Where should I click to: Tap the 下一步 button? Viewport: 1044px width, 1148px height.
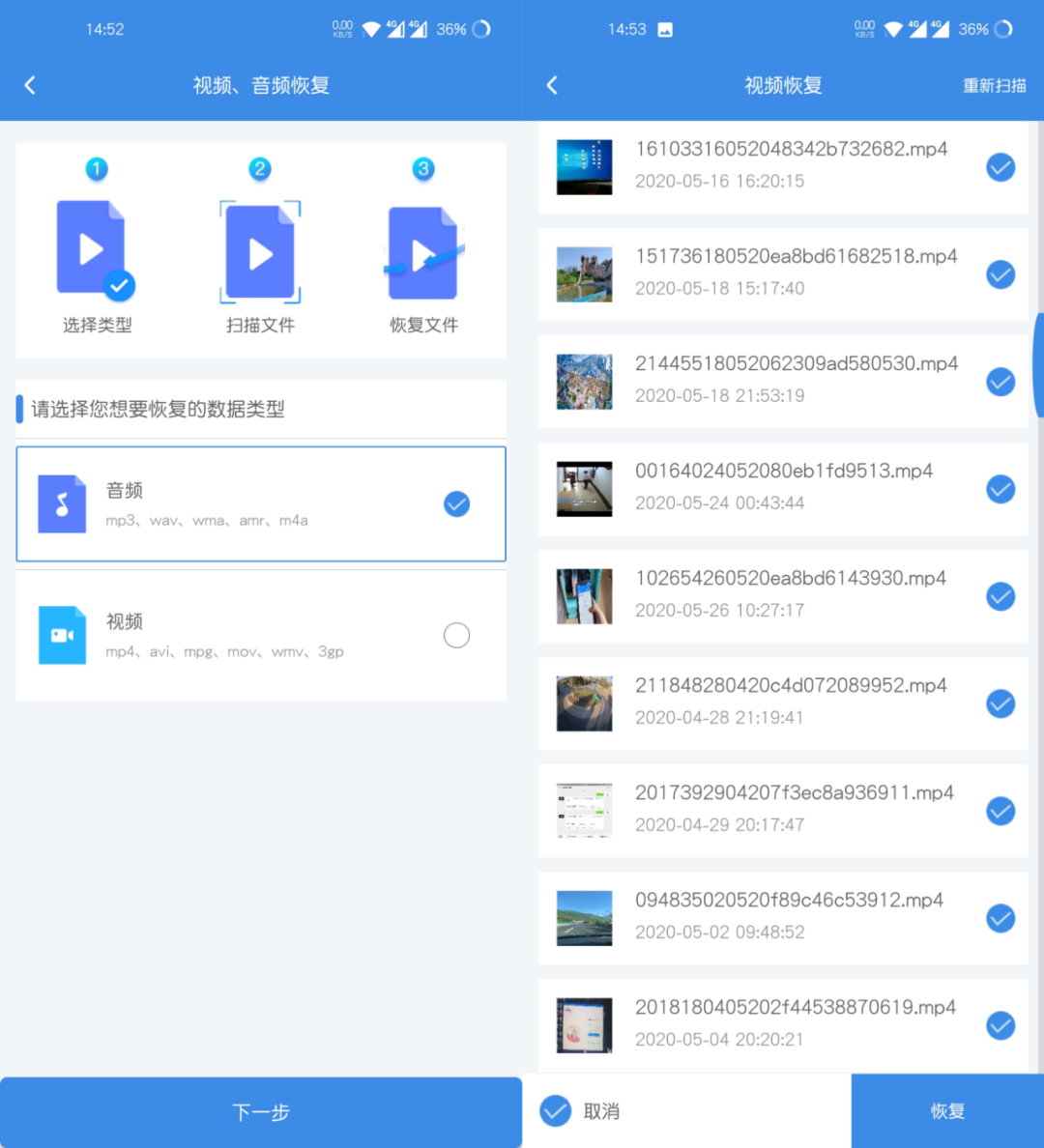pos(261,1112)
